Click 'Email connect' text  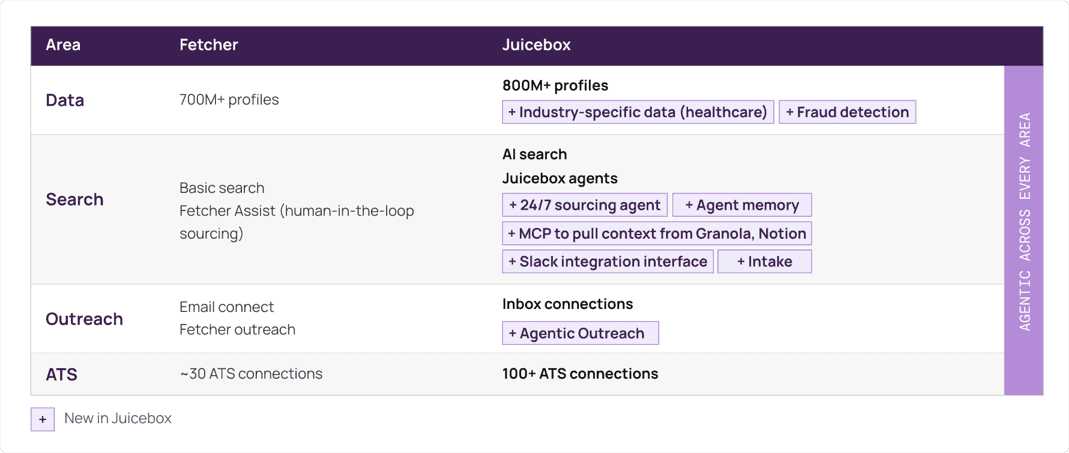(226, 307)
